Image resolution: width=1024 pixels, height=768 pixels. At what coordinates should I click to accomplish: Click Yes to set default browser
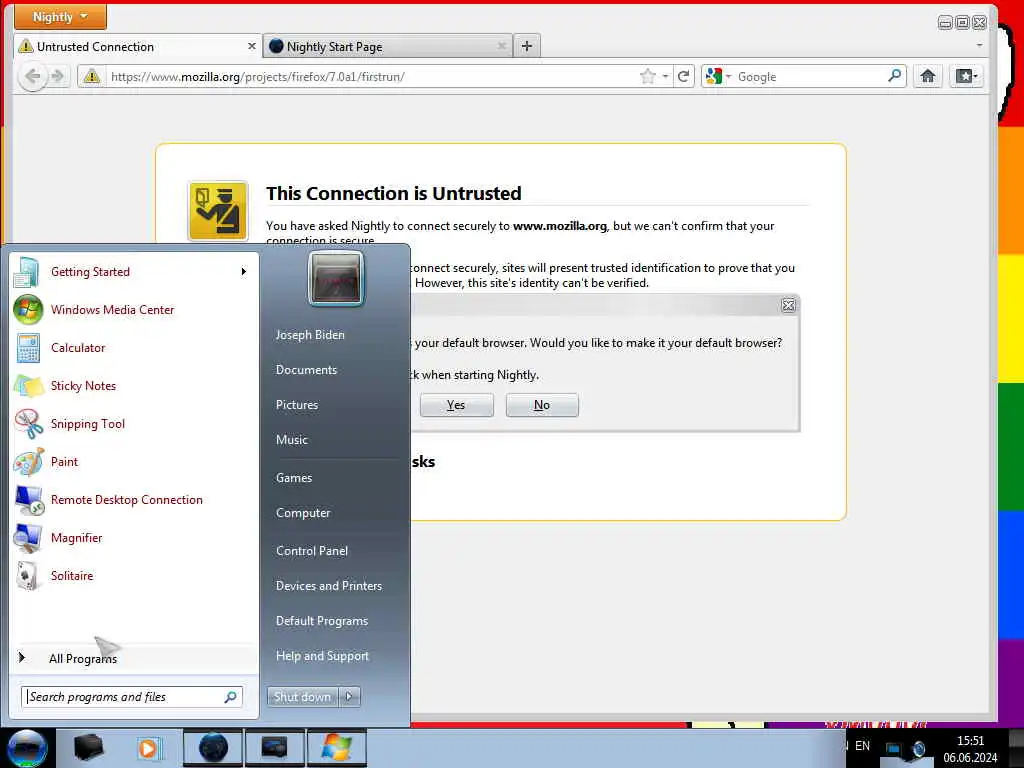456,405
